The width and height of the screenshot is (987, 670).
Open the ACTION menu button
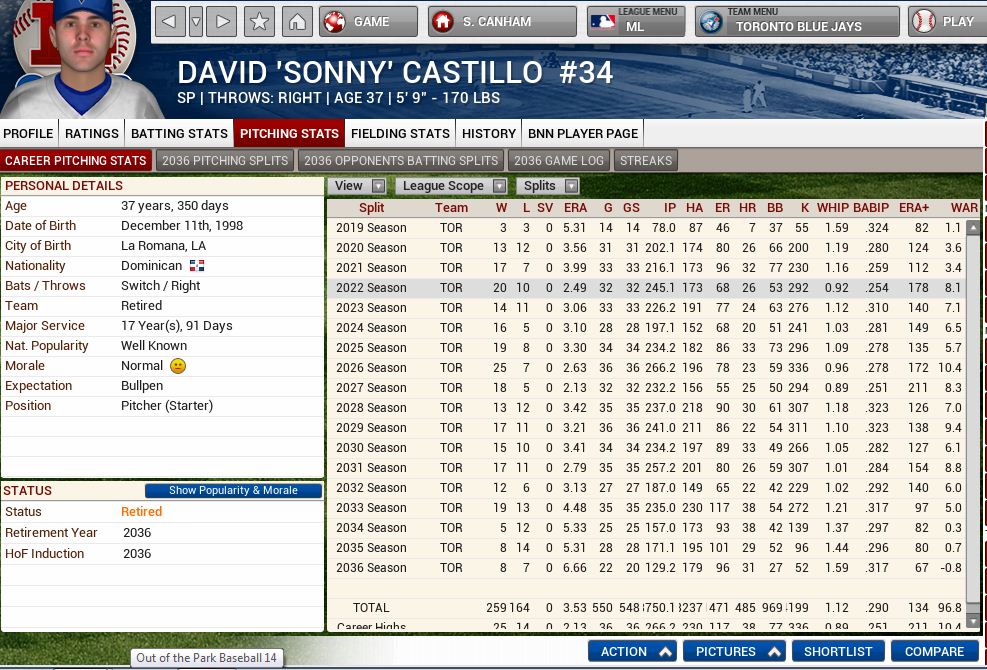coord(632,652)
